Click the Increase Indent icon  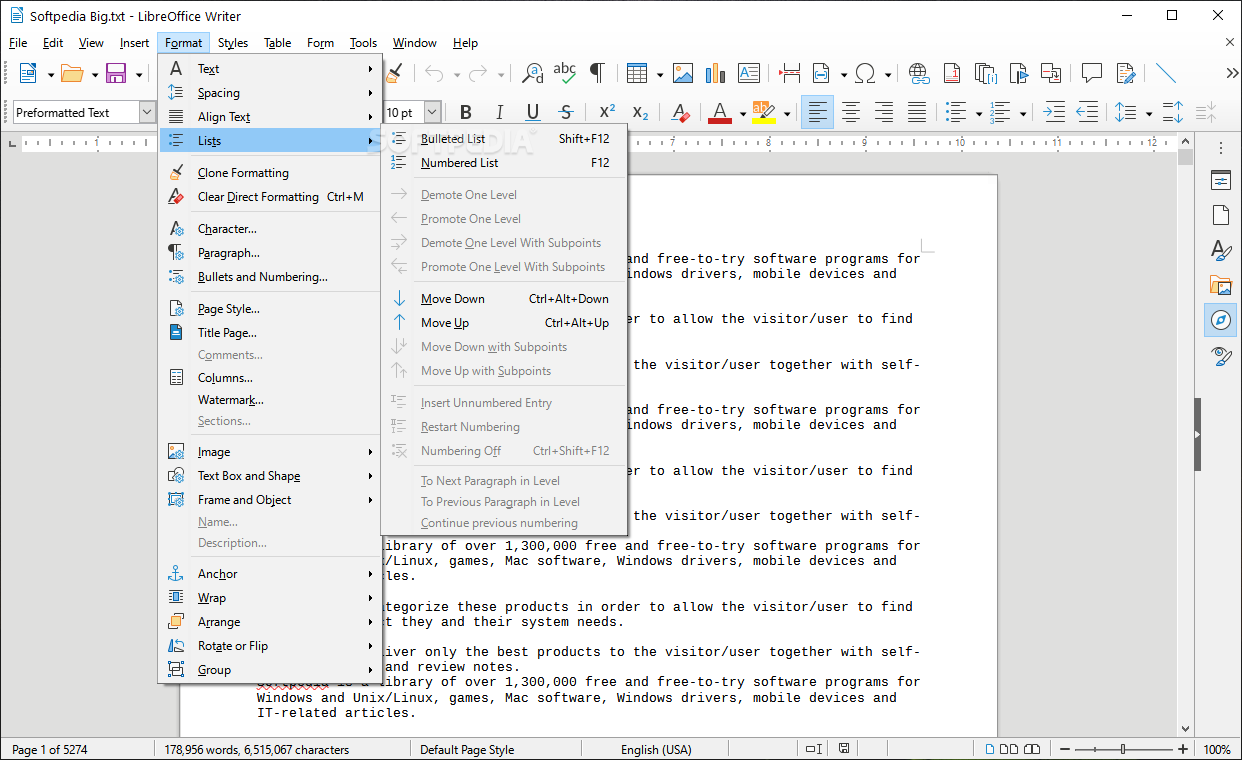(1054, 113)
